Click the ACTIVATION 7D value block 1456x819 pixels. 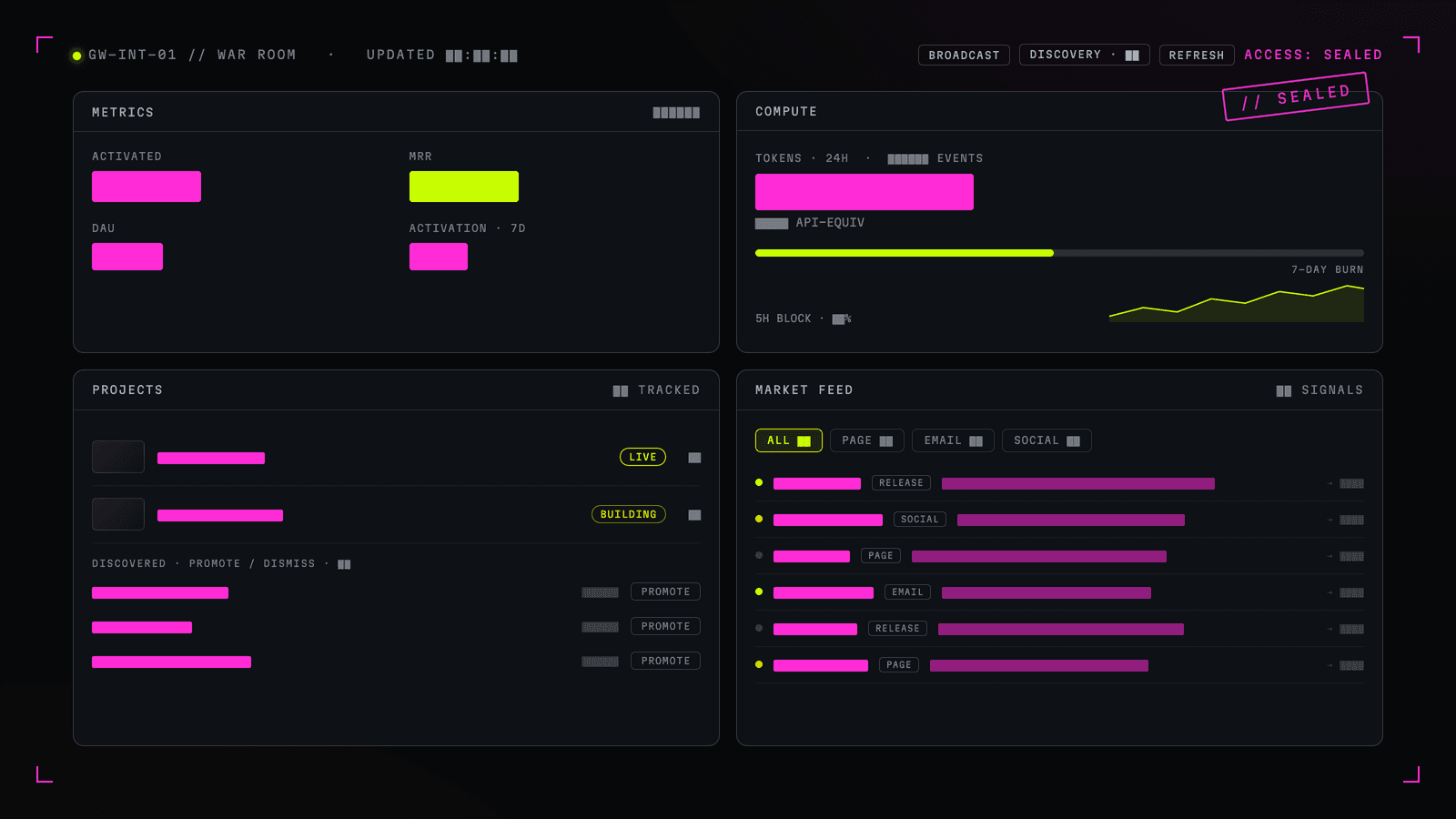[439, 257]
